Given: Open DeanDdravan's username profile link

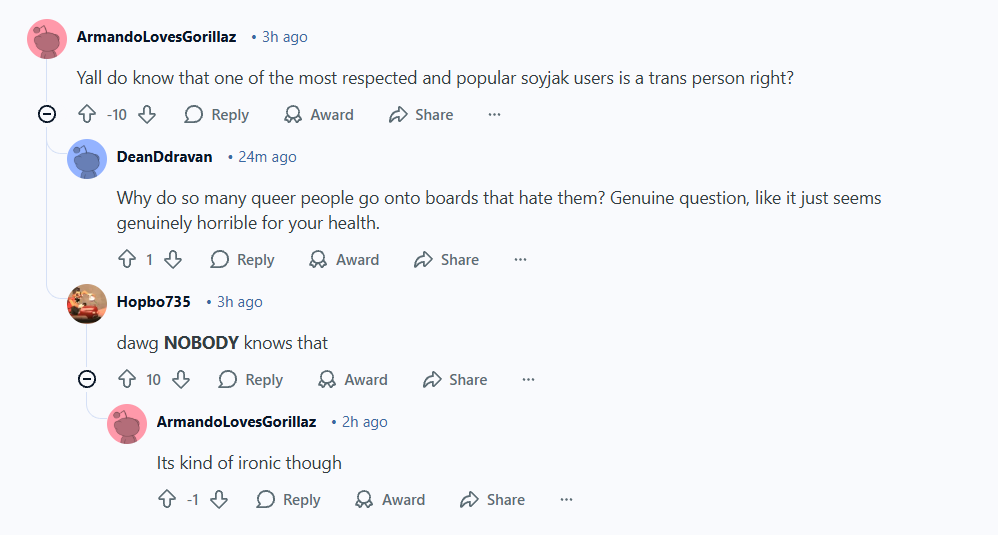Looking at the screenshot, I should 164,157.
